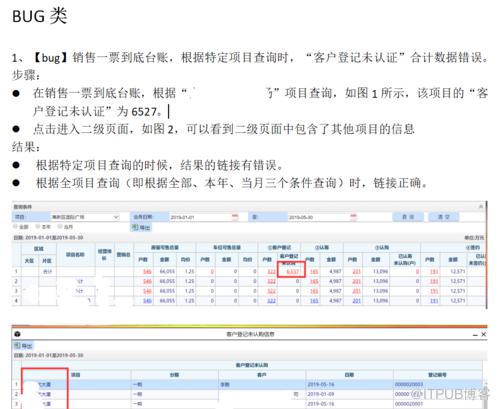Open the blue 165 link in row 4
This screenshot has width=500, height=409.
[314, 301]
